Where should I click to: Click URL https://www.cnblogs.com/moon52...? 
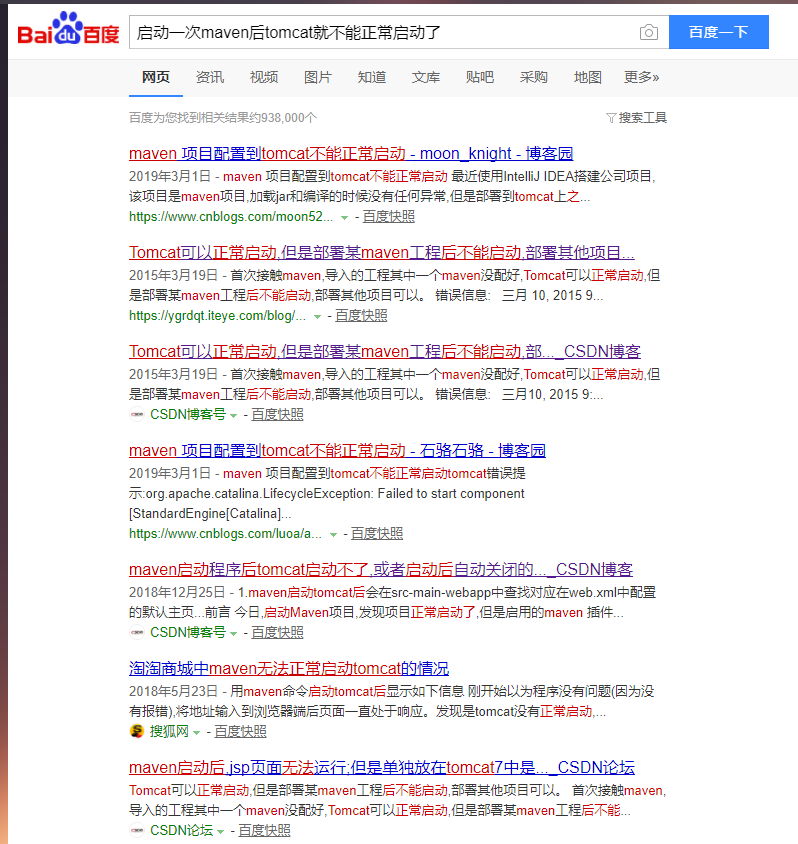point(231,217)
